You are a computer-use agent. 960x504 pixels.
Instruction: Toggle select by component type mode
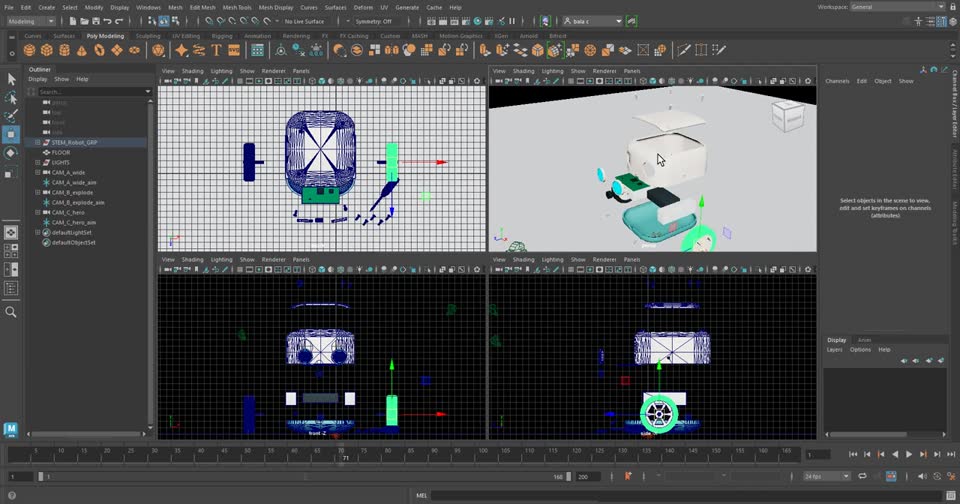(175, 21)
